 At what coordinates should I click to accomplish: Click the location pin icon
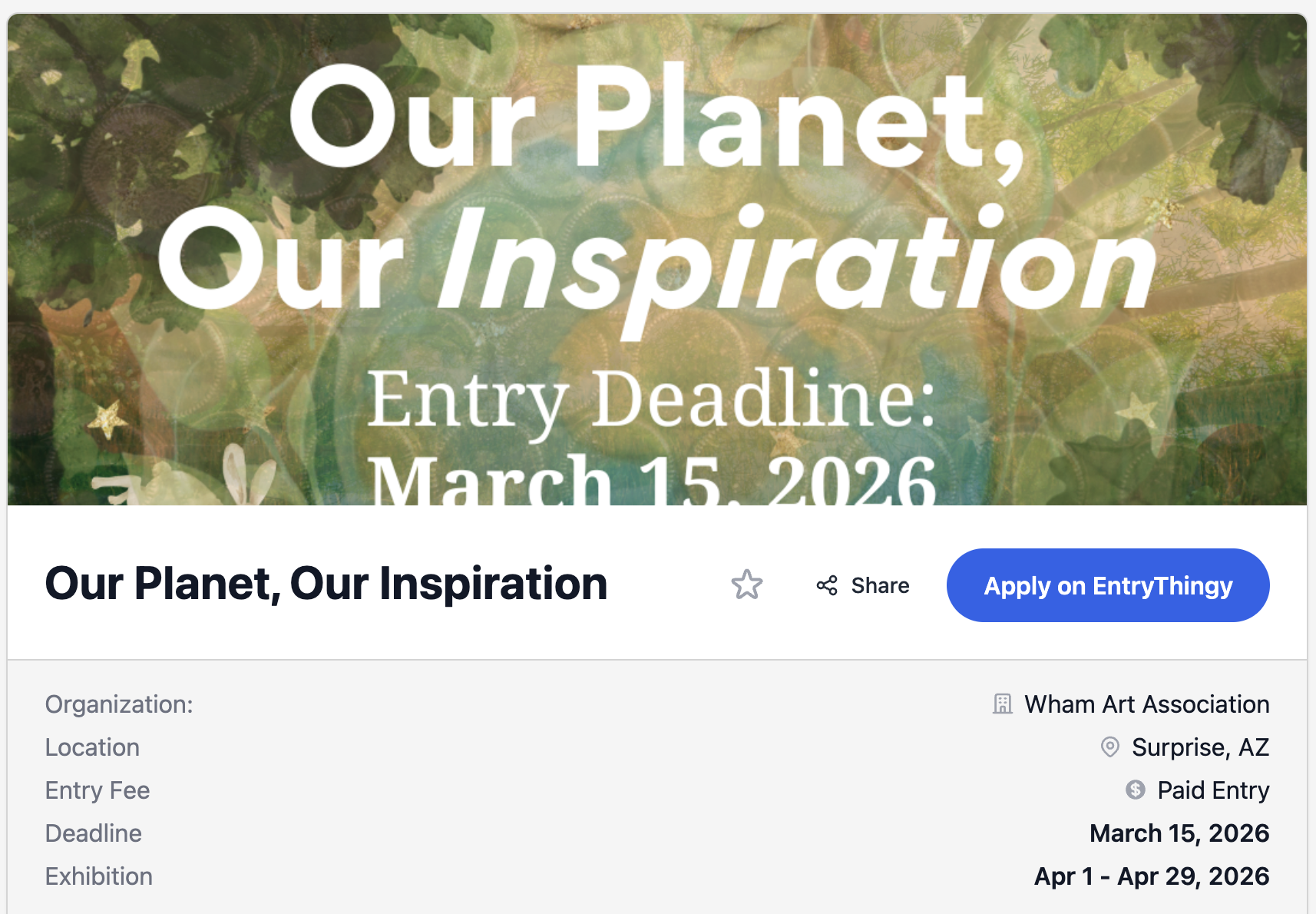click(x=1109, y=747)
